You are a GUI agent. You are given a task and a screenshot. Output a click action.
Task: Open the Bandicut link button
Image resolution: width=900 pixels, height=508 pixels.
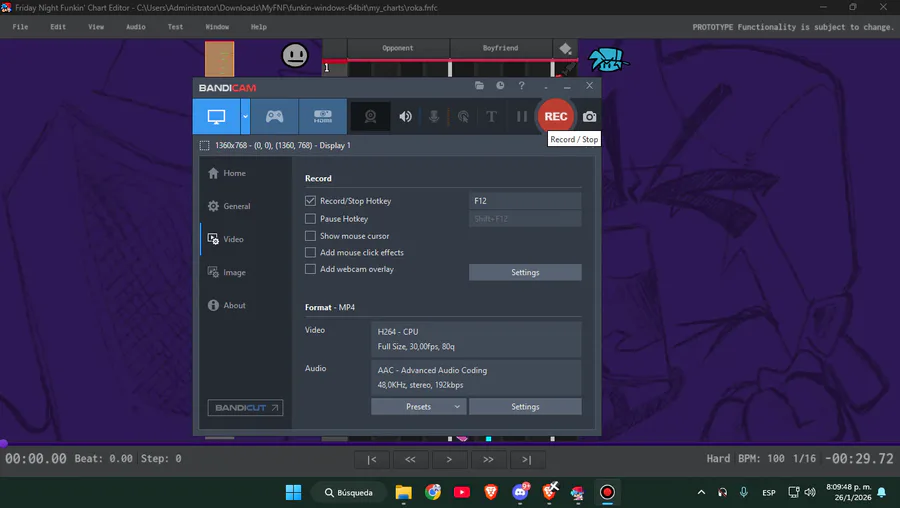coord(245,408)
